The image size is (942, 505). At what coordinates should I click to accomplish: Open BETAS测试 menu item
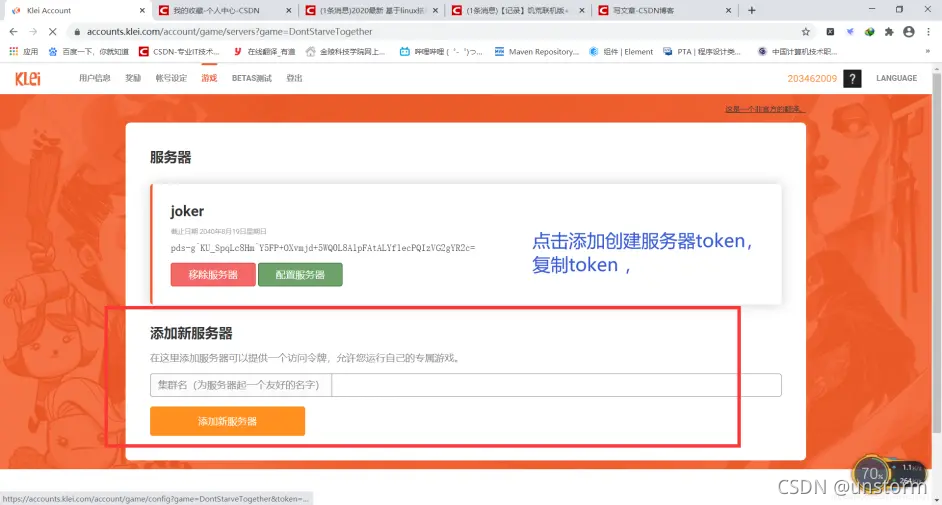click(x=252, y=78)
